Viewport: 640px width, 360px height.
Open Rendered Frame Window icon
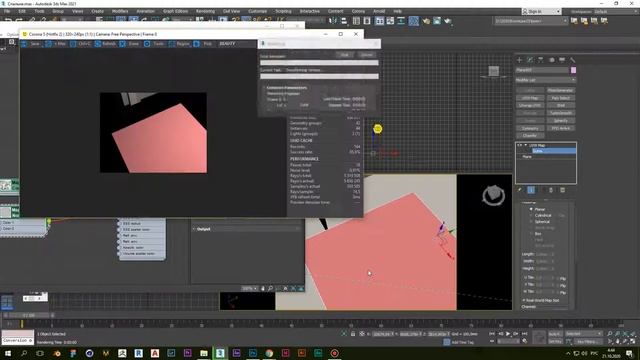437,21
